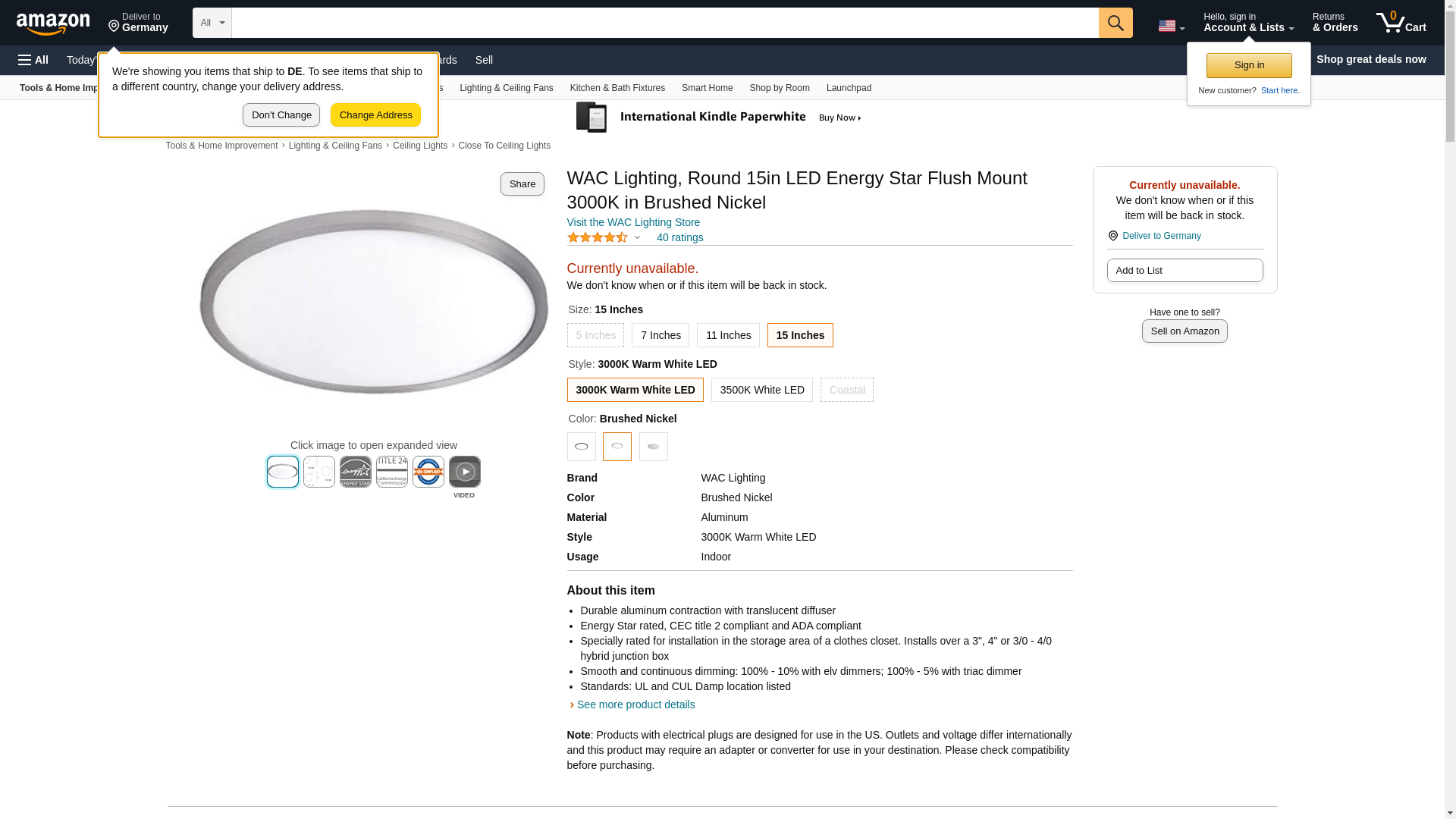Click inside the Amazon search field
1456x819 pixels.
pyautogui.click(x=664, y=23)
